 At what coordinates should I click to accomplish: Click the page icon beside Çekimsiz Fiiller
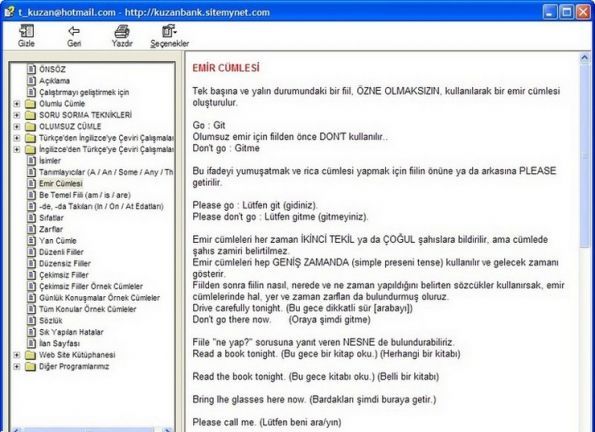[x=31, y=274]
